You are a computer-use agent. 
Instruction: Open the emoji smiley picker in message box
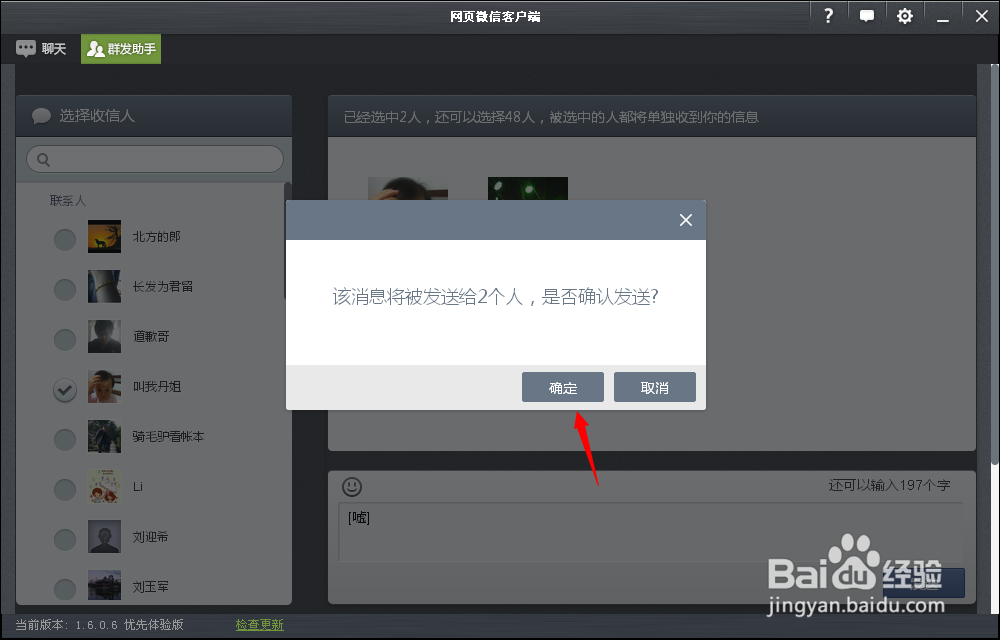[x=351, y=487]
